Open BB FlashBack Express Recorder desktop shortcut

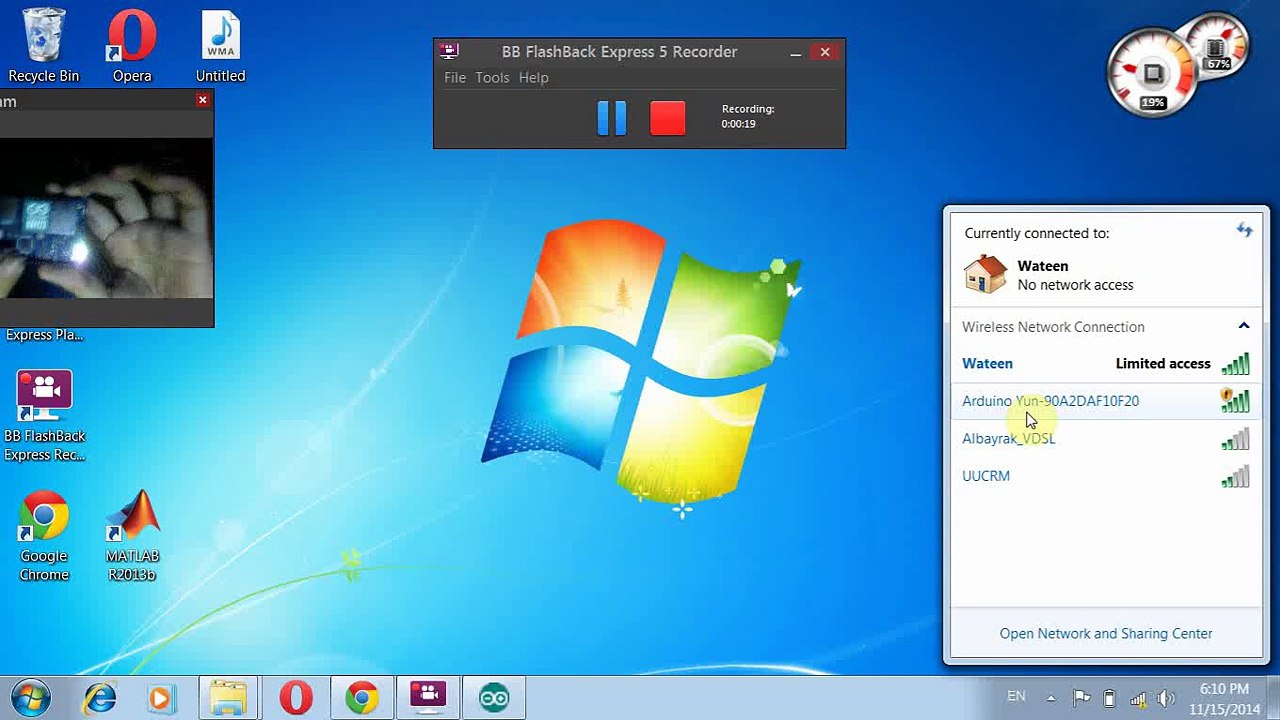click(44, 417)
